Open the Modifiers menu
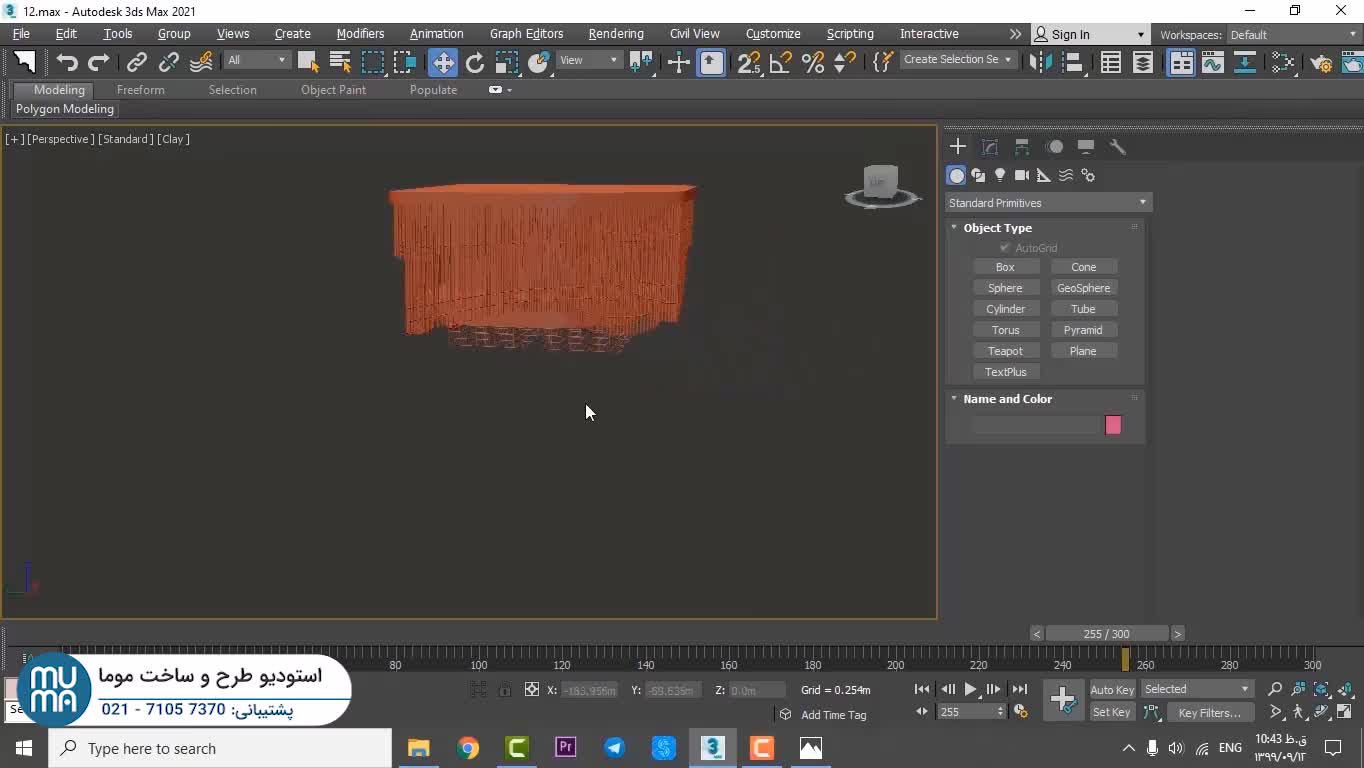 pos(360,34)
